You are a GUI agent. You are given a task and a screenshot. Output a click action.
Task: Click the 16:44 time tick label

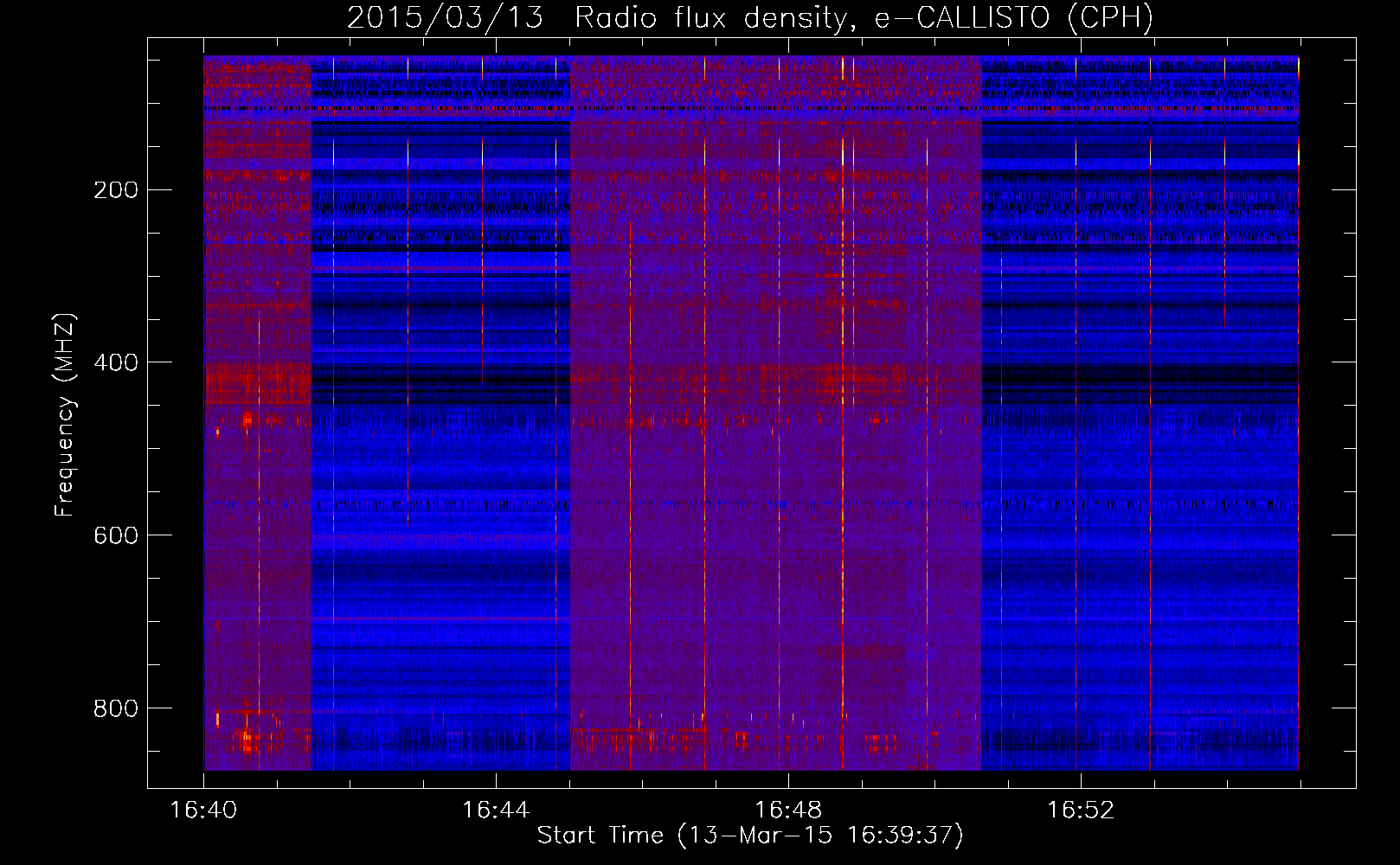[496, 811]
